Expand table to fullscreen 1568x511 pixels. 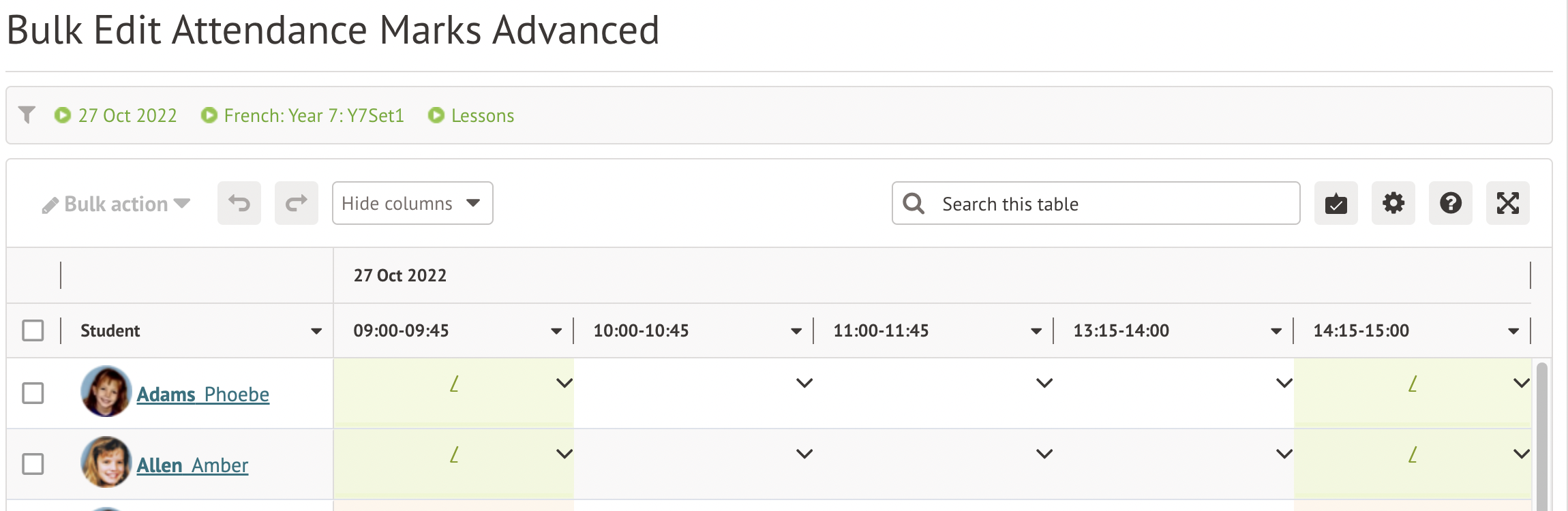point(1507,203)
